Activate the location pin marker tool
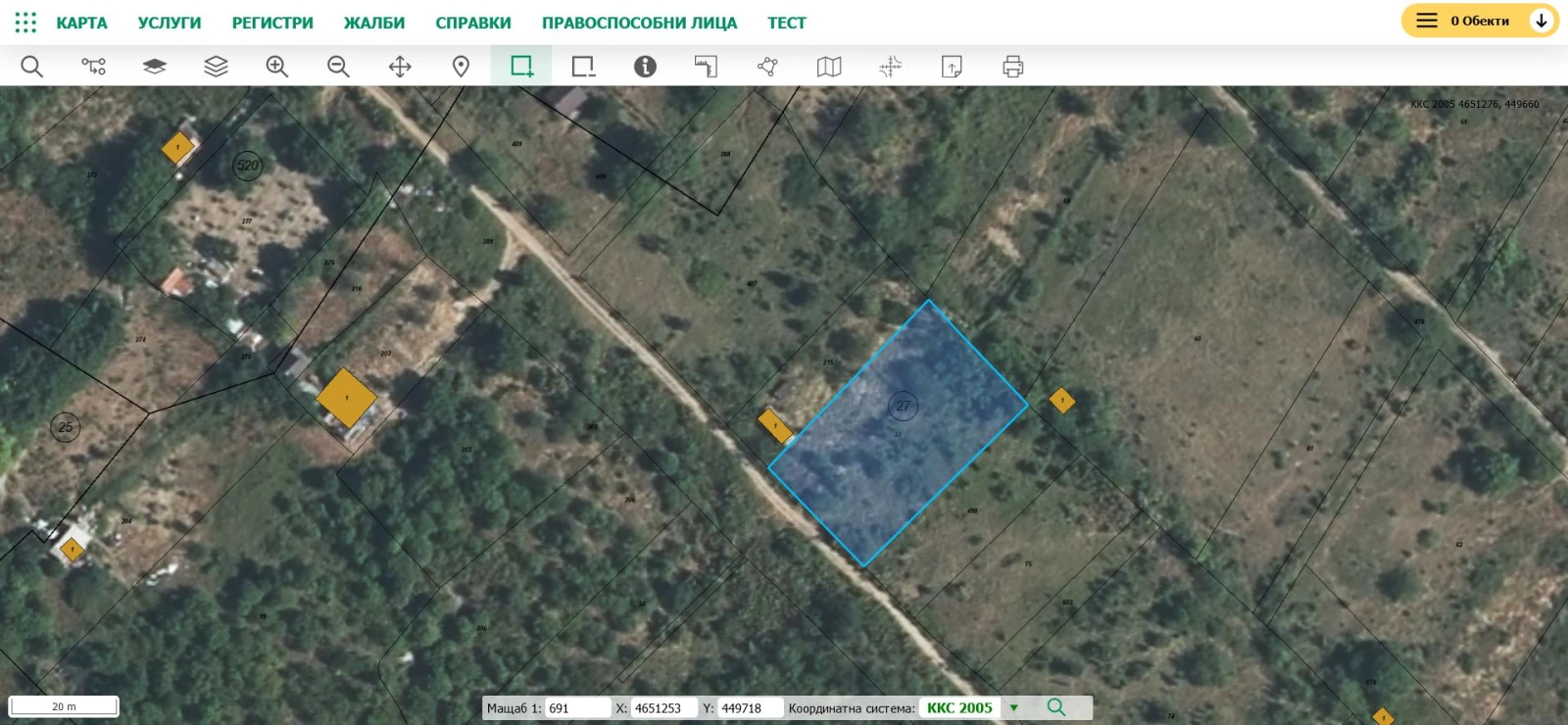The image size is (1568, 725). (x=461, y=67)
